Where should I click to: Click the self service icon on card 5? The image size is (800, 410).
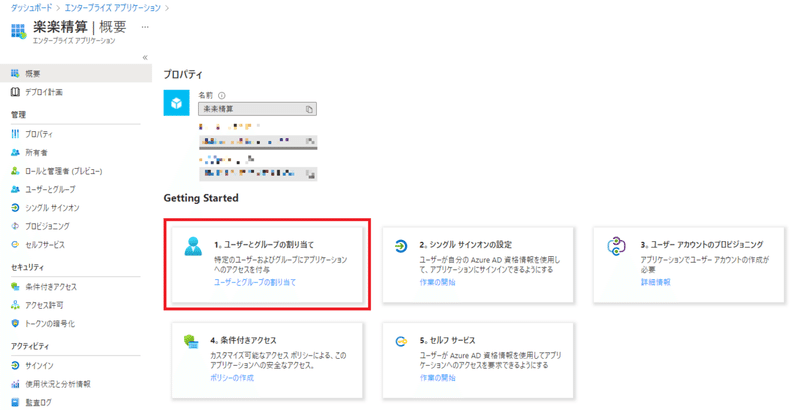(402, 342)
